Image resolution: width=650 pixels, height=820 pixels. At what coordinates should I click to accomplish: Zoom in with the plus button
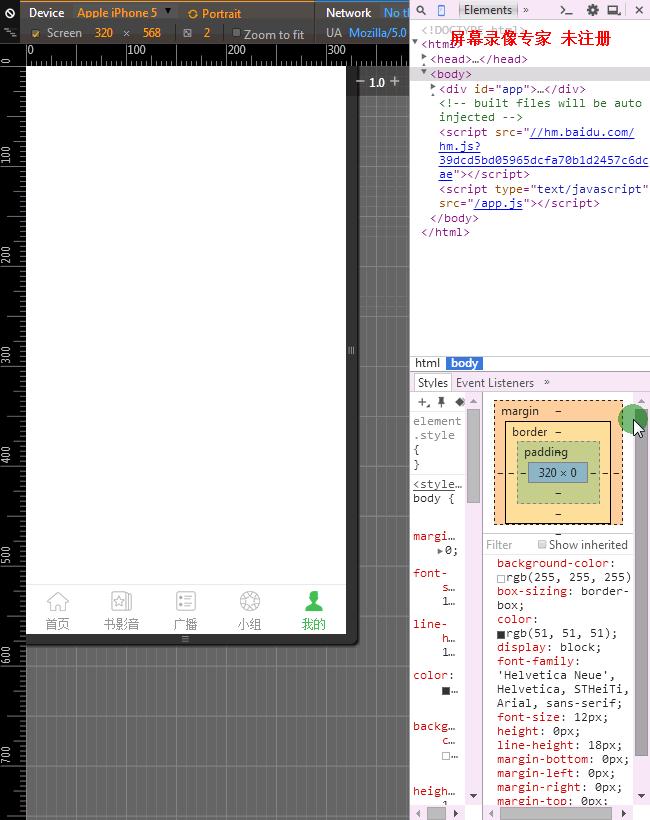point(395,81)
